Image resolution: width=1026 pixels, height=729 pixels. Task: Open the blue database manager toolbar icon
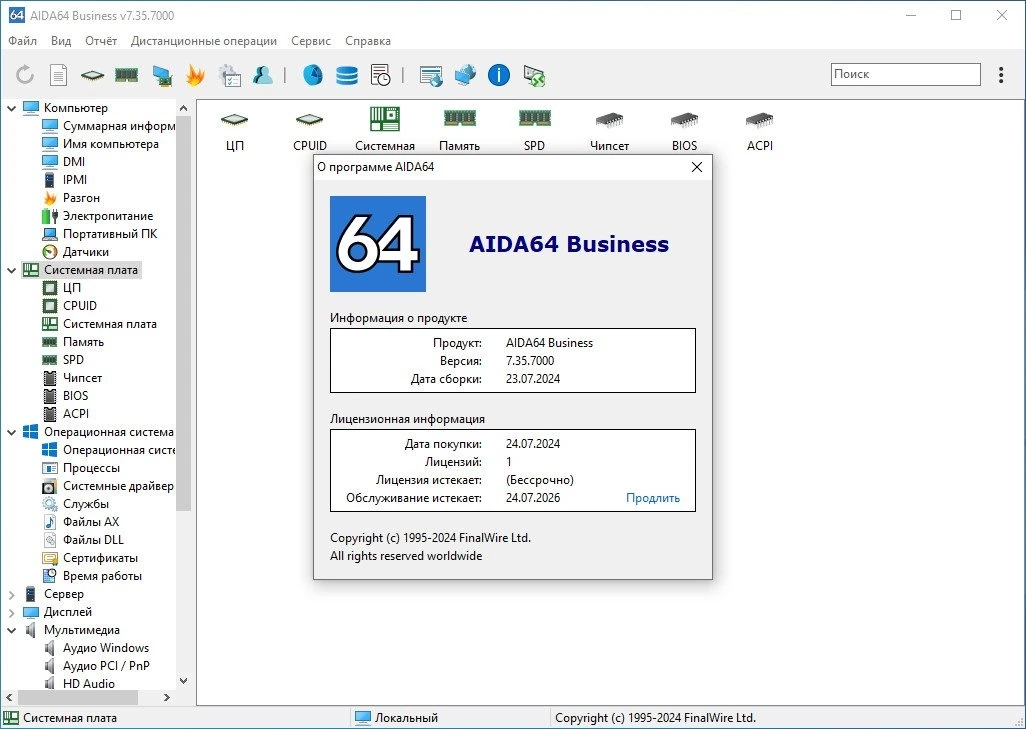coord(347,75)
